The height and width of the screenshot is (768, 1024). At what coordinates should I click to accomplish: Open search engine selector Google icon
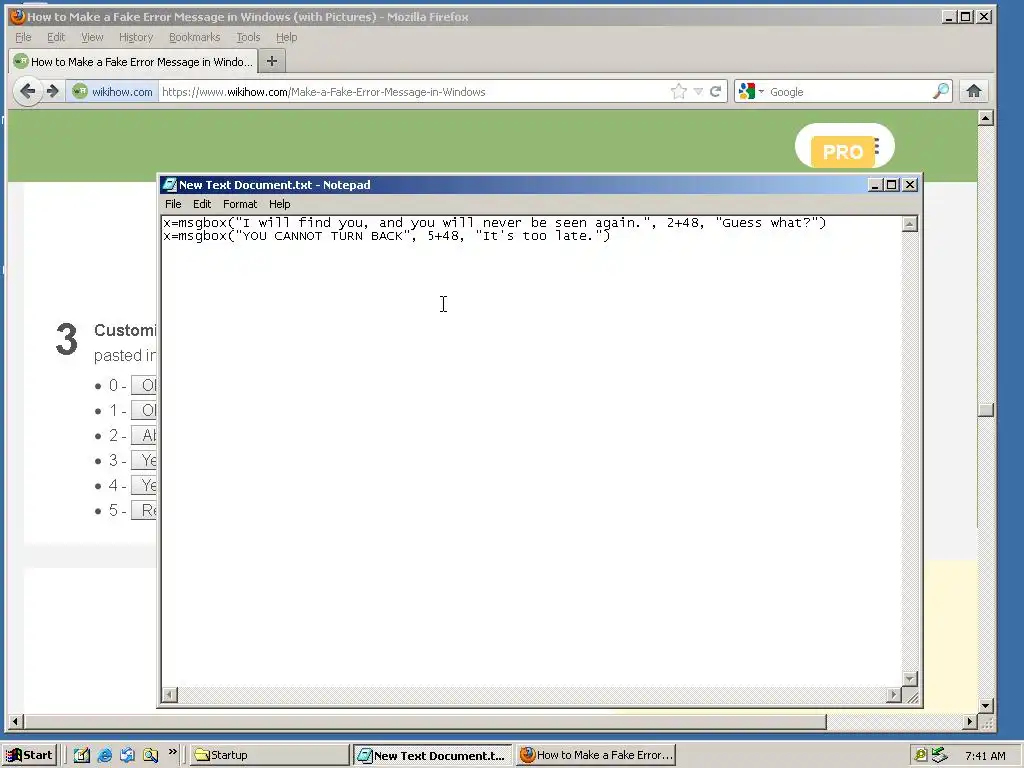pyautogui.click(x=751, y=91)
